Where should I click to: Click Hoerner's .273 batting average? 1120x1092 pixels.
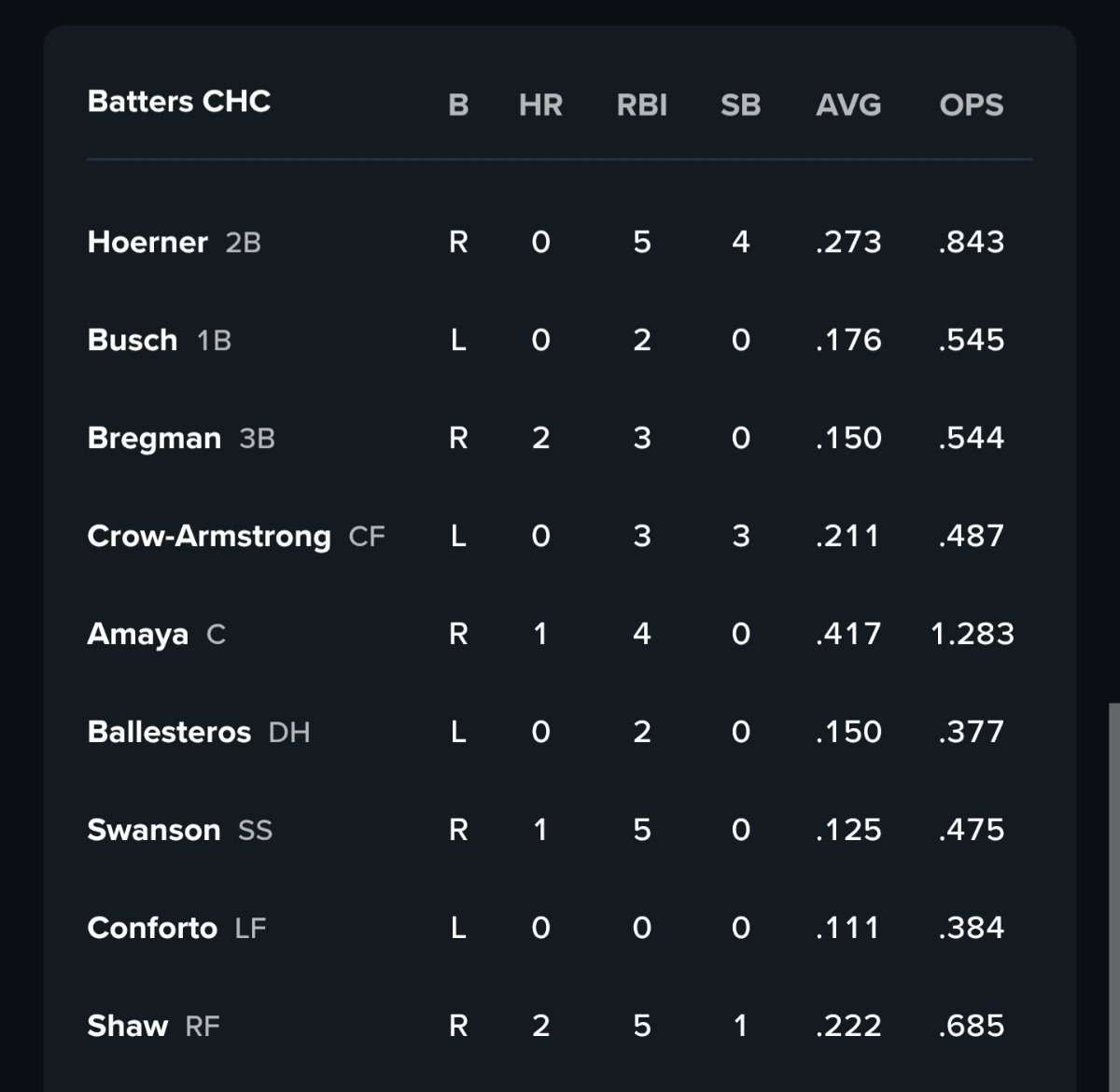pos(847,243)
